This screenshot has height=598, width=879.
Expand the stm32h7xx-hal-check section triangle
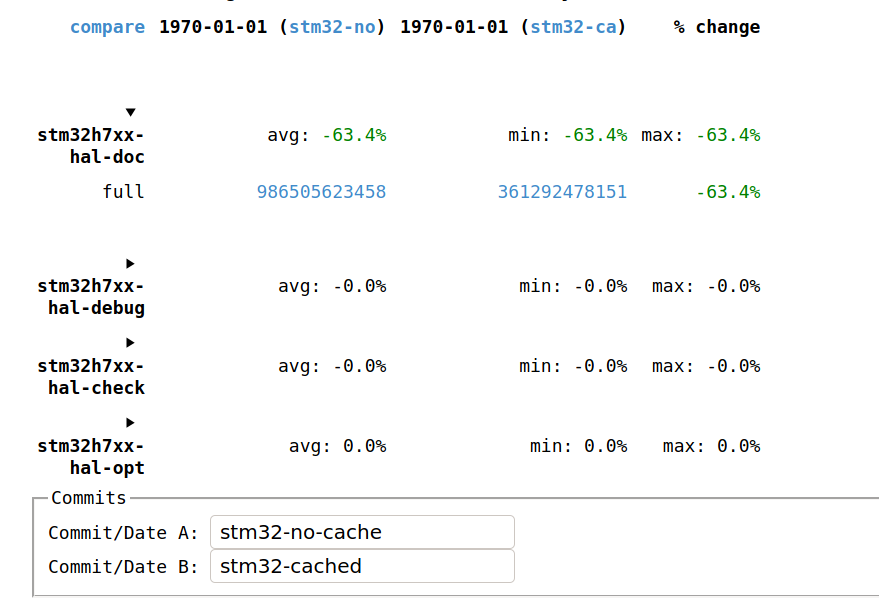click(x=131, y=342)
